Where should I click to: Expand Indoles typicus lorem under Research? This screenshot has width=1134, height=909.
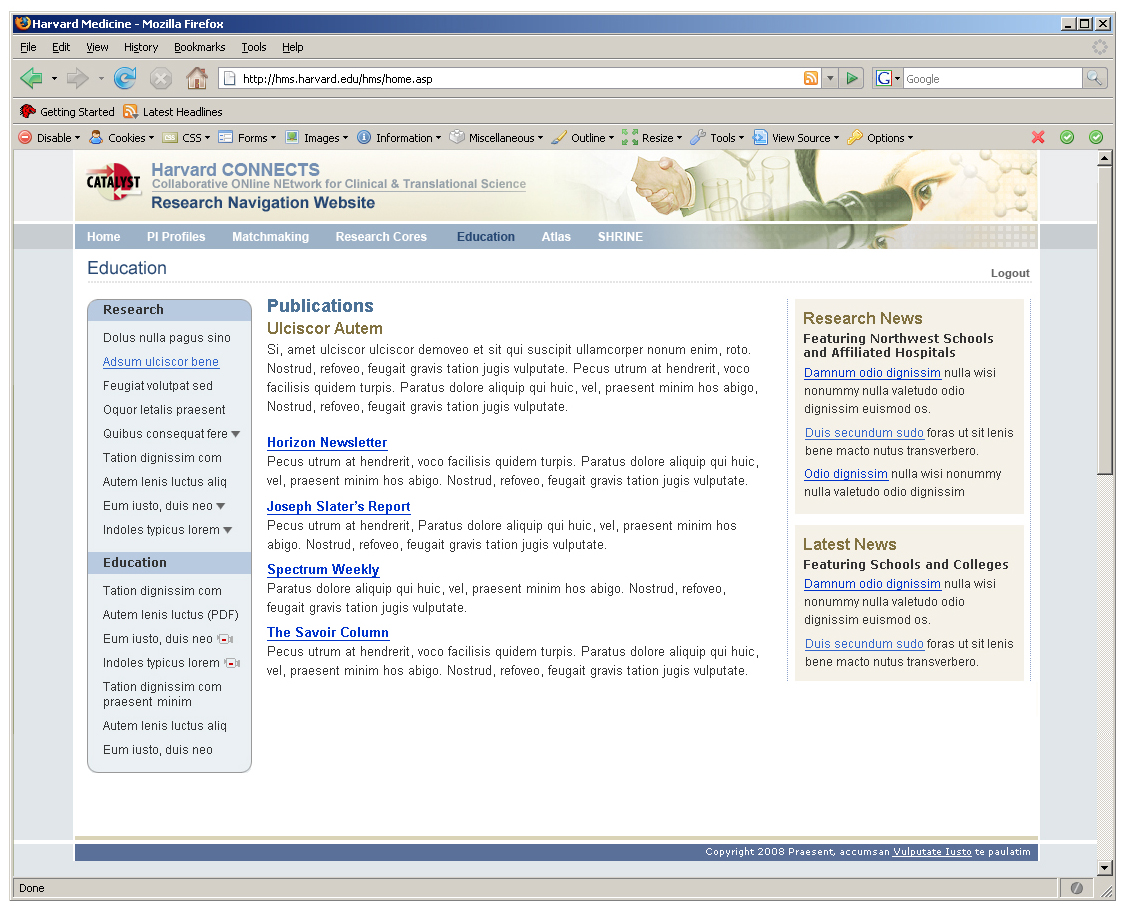click(228, 530)
